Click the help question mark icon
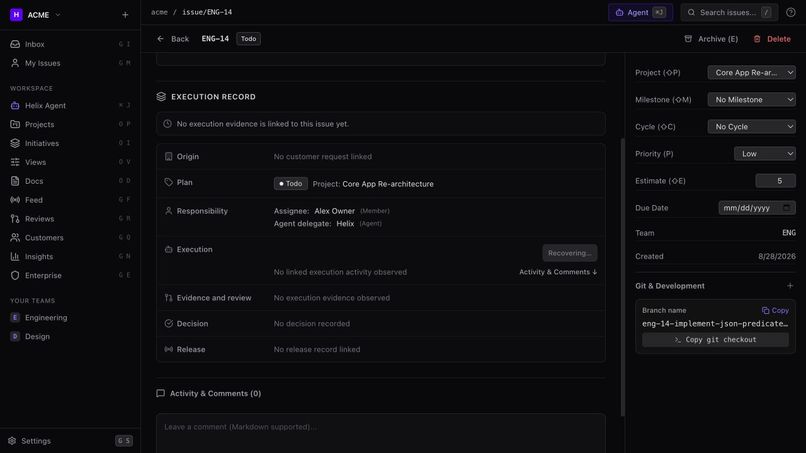 pyautogui.click(x=791, y=12)
